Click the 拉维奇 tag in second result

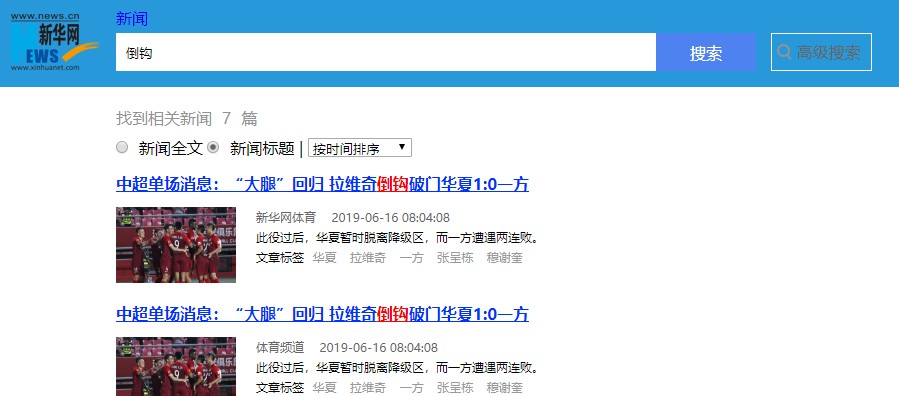[x=368, y=387]
